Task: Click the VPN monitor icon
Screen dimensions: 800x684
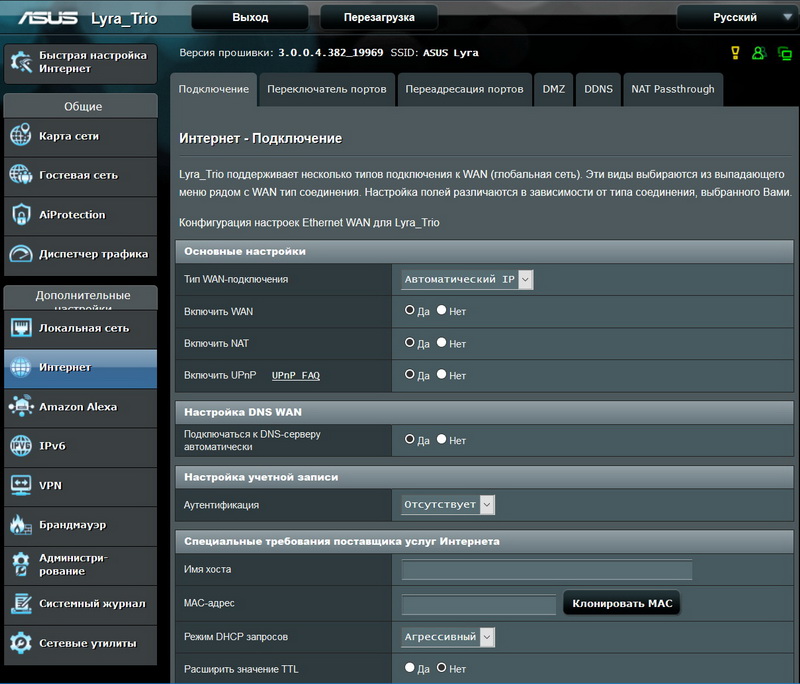Action: coord(21,485)
